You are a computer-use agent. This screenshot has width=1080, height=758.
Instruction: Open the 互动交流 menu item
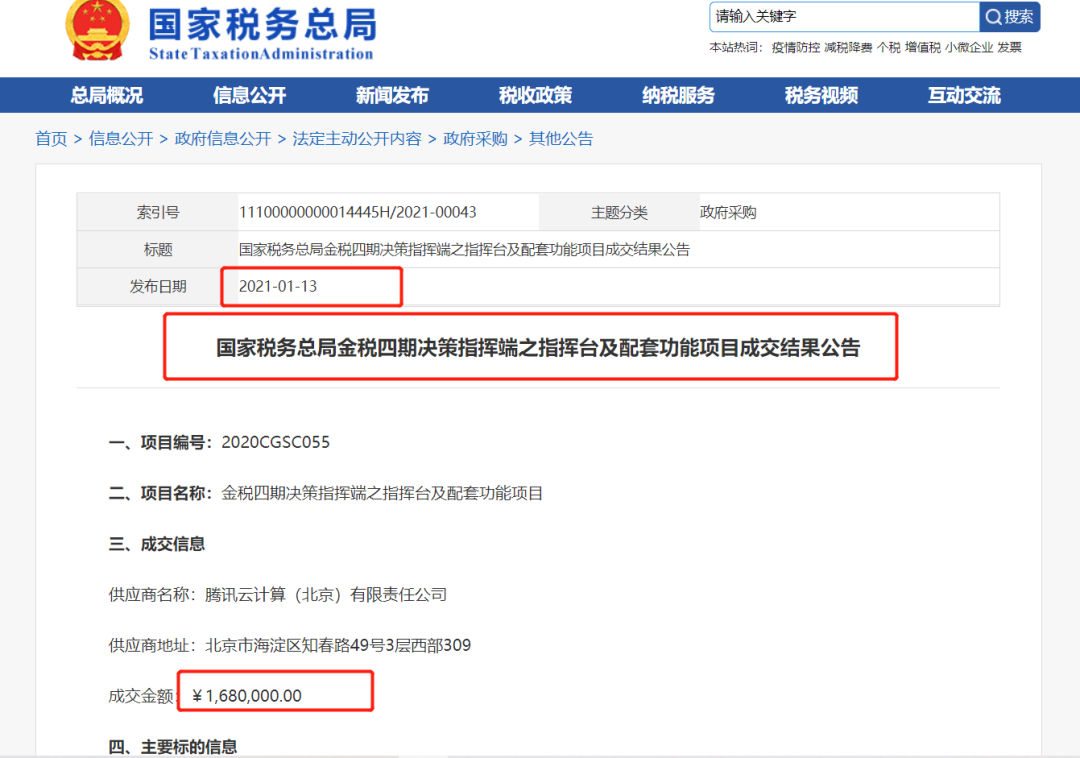pyautogui.click(x=961, y=95)
